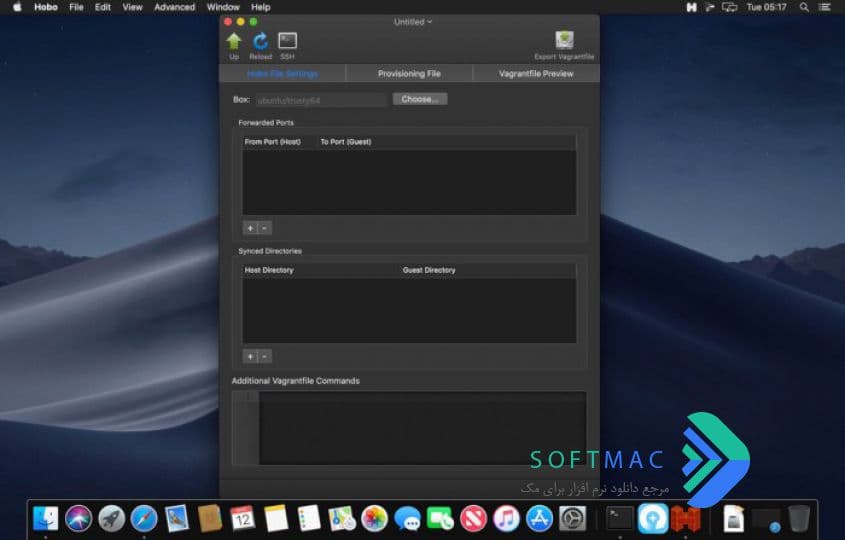Open the File menu
Viewport: 845px width, 540px height.
pyautogui.click(x=76, y=7)
